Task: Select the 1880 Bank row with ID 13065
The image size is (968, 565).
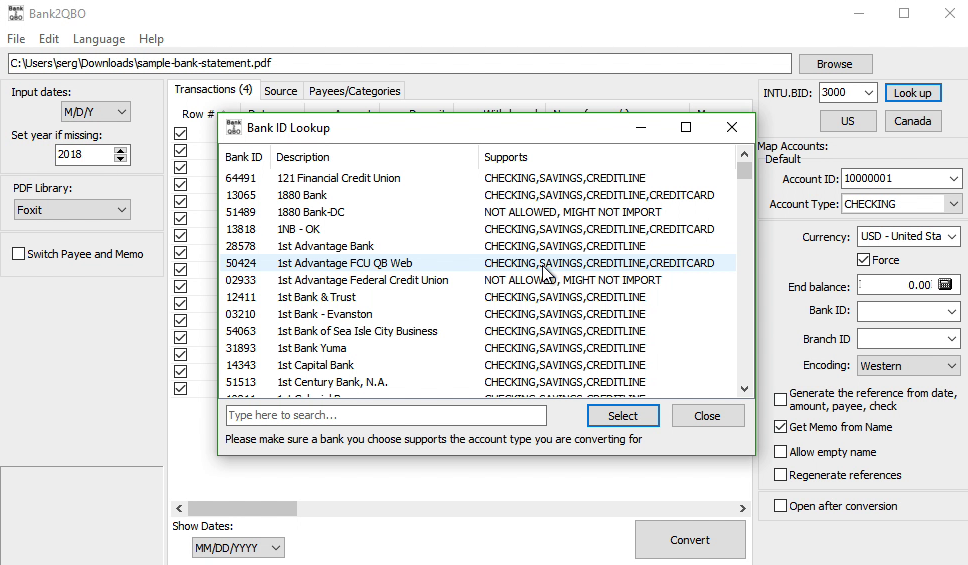Action: [477, 195]
